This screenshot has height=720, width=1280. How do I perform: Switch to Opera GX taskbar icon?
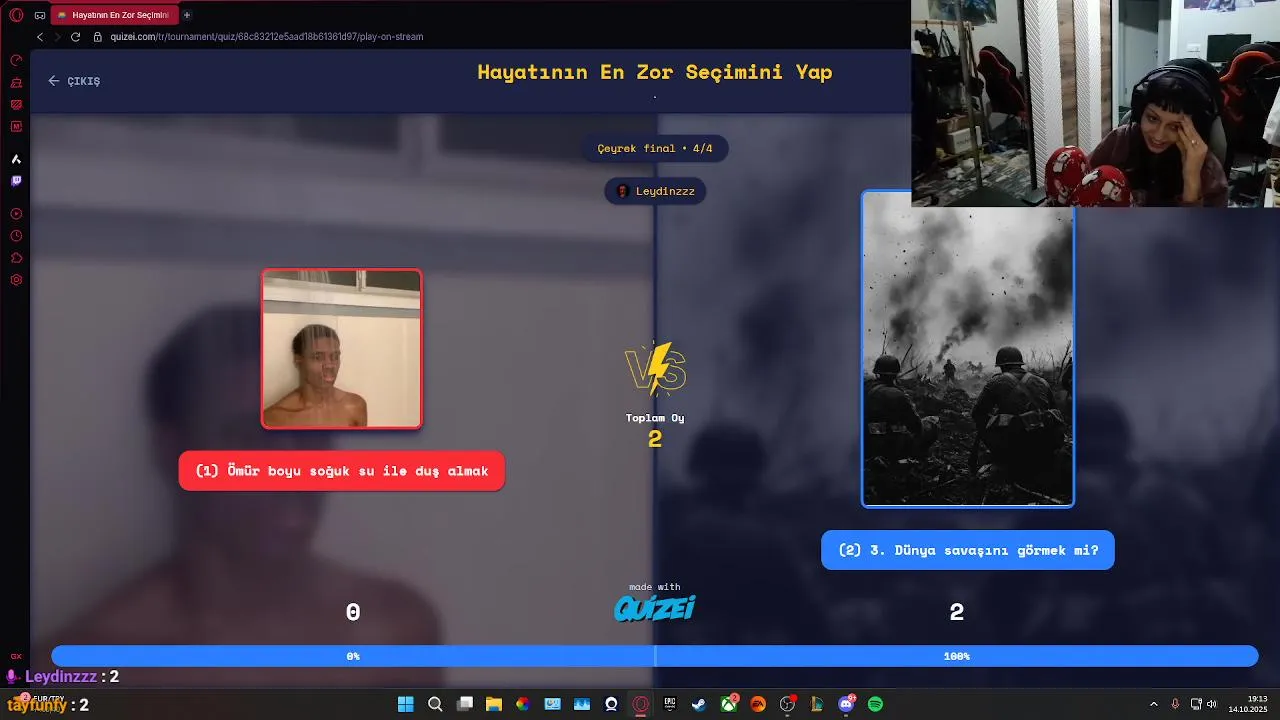click(641, 704)
